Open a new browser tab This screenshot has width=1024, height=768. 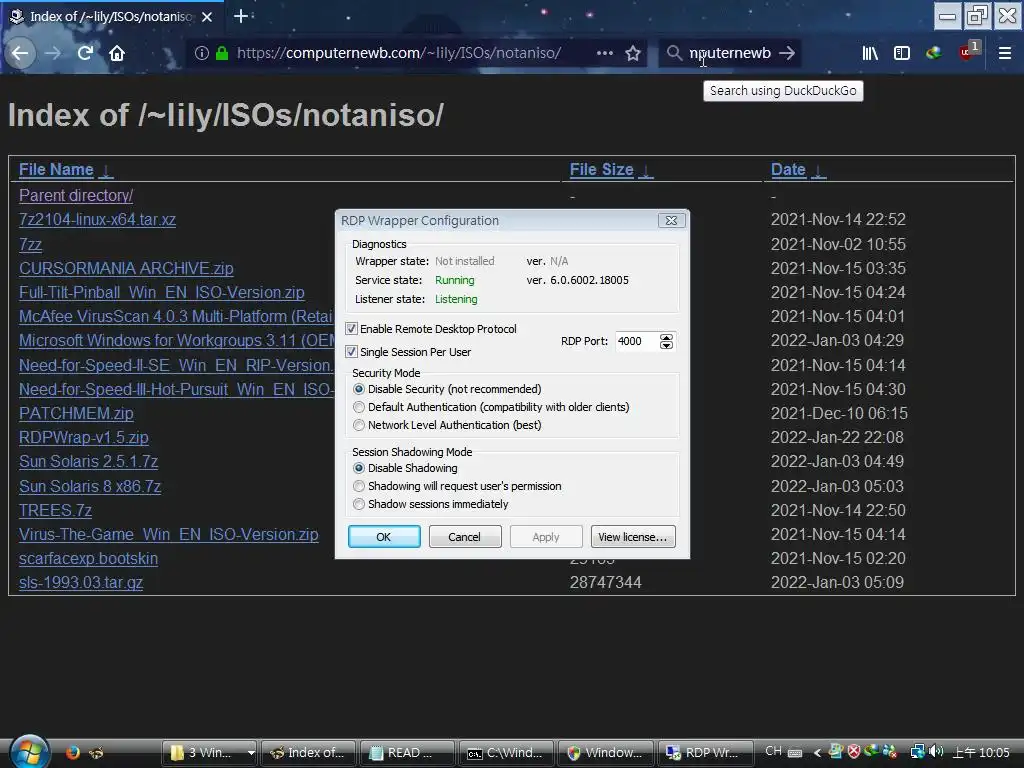[x=240, y=16]
